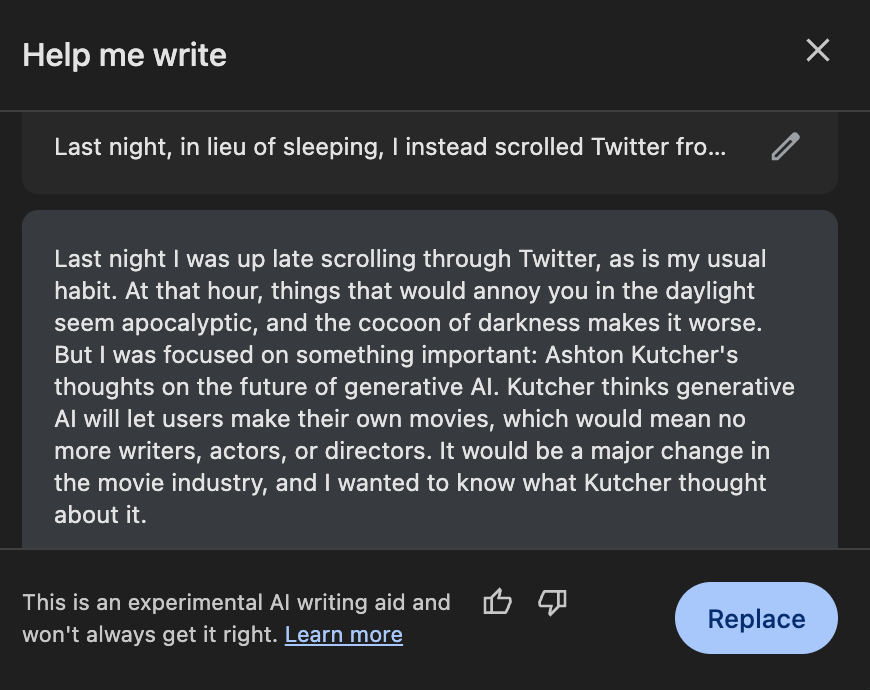Click the pencil icon to edit prompt
The height and width of the screenshot is (690, 870).
[785, 147]
